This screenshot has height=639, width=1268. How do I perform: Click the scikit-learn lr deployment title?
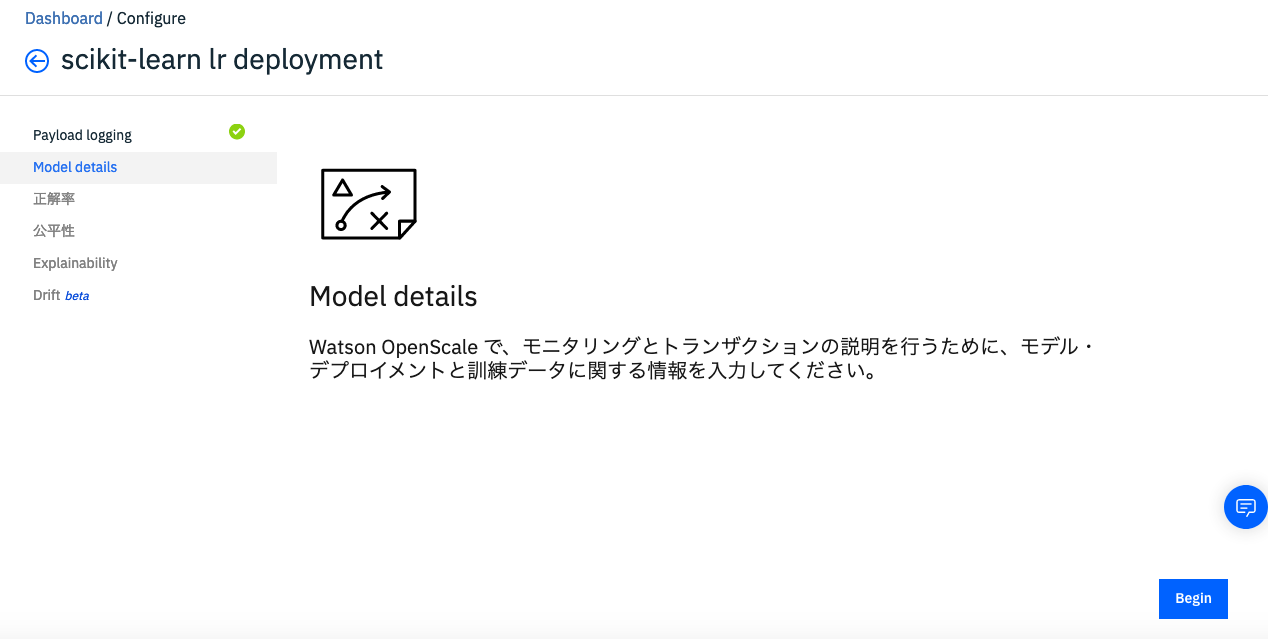220,60
